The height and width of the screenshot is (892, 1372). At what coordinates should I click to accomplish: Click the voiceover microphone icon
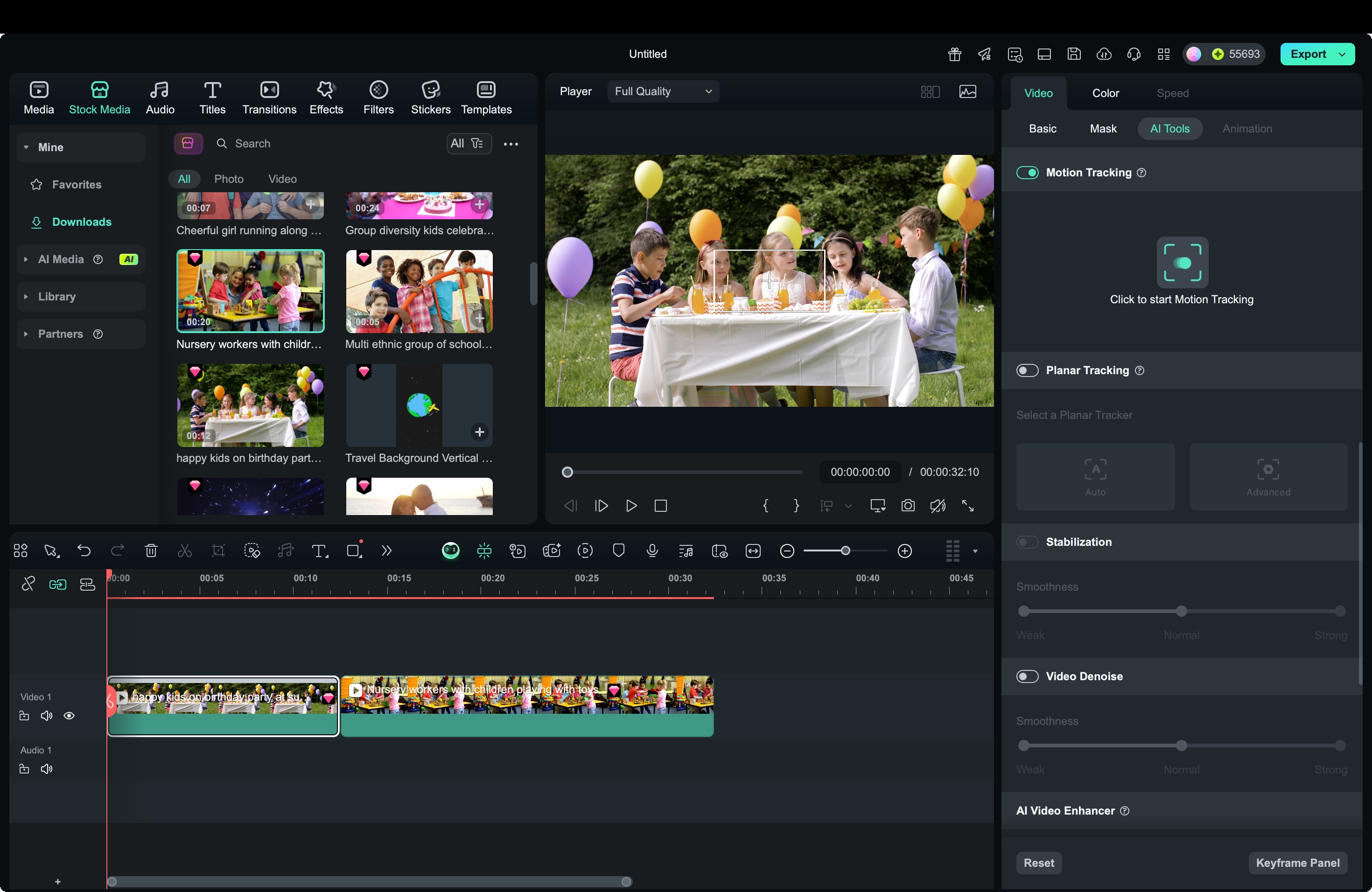[x=652, y=551]
